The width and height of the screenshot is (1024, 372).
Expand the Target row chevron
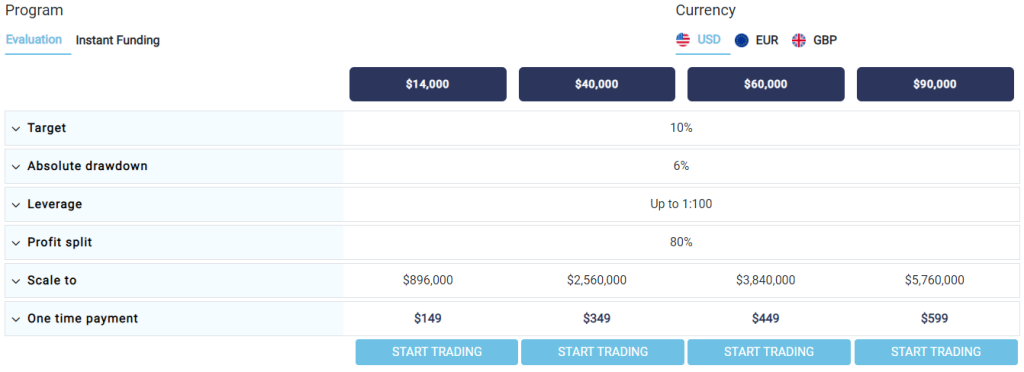(16, 129)
